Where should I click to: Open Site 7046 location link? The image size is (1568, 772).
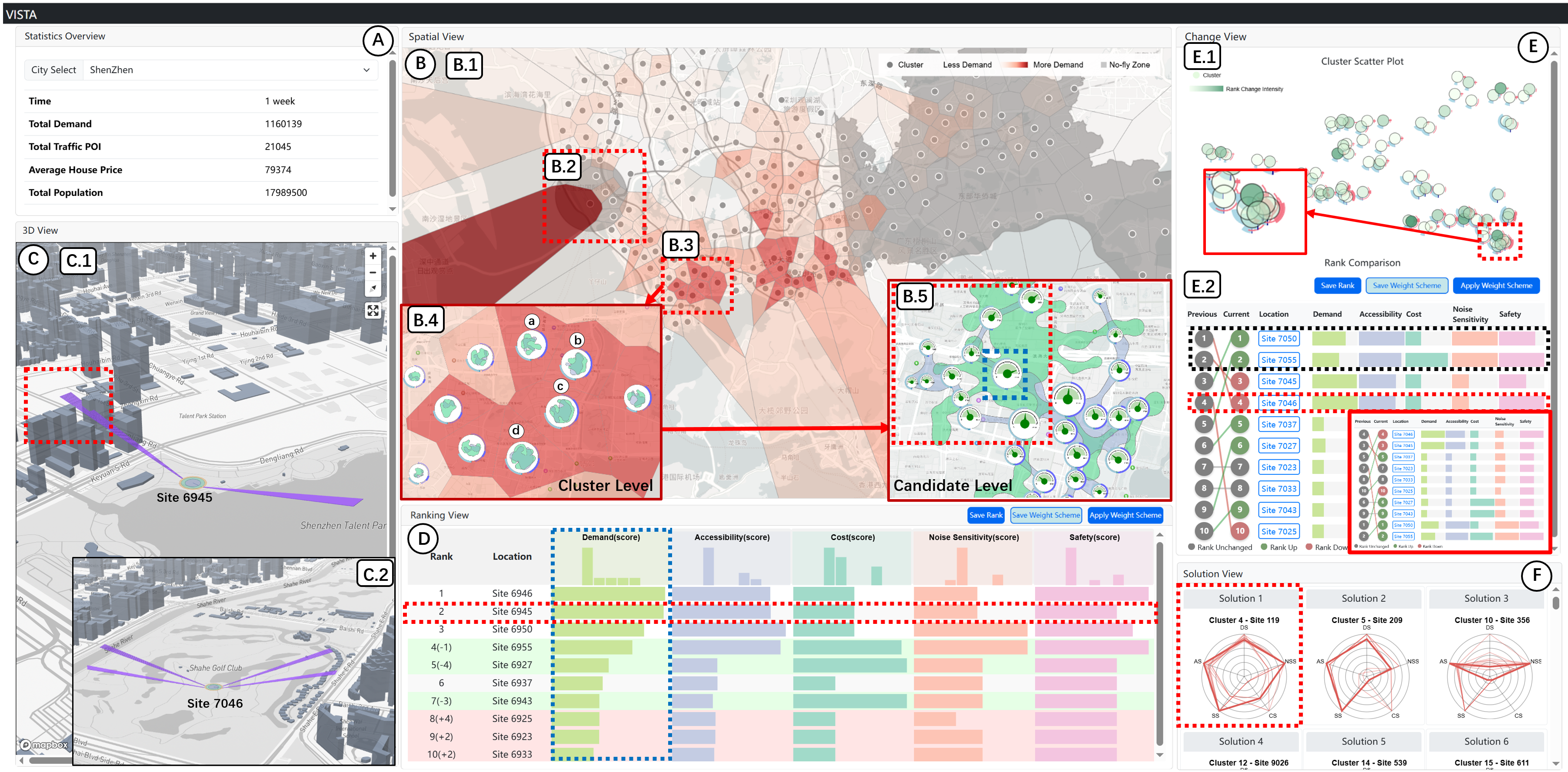(x=1278, y=403)
